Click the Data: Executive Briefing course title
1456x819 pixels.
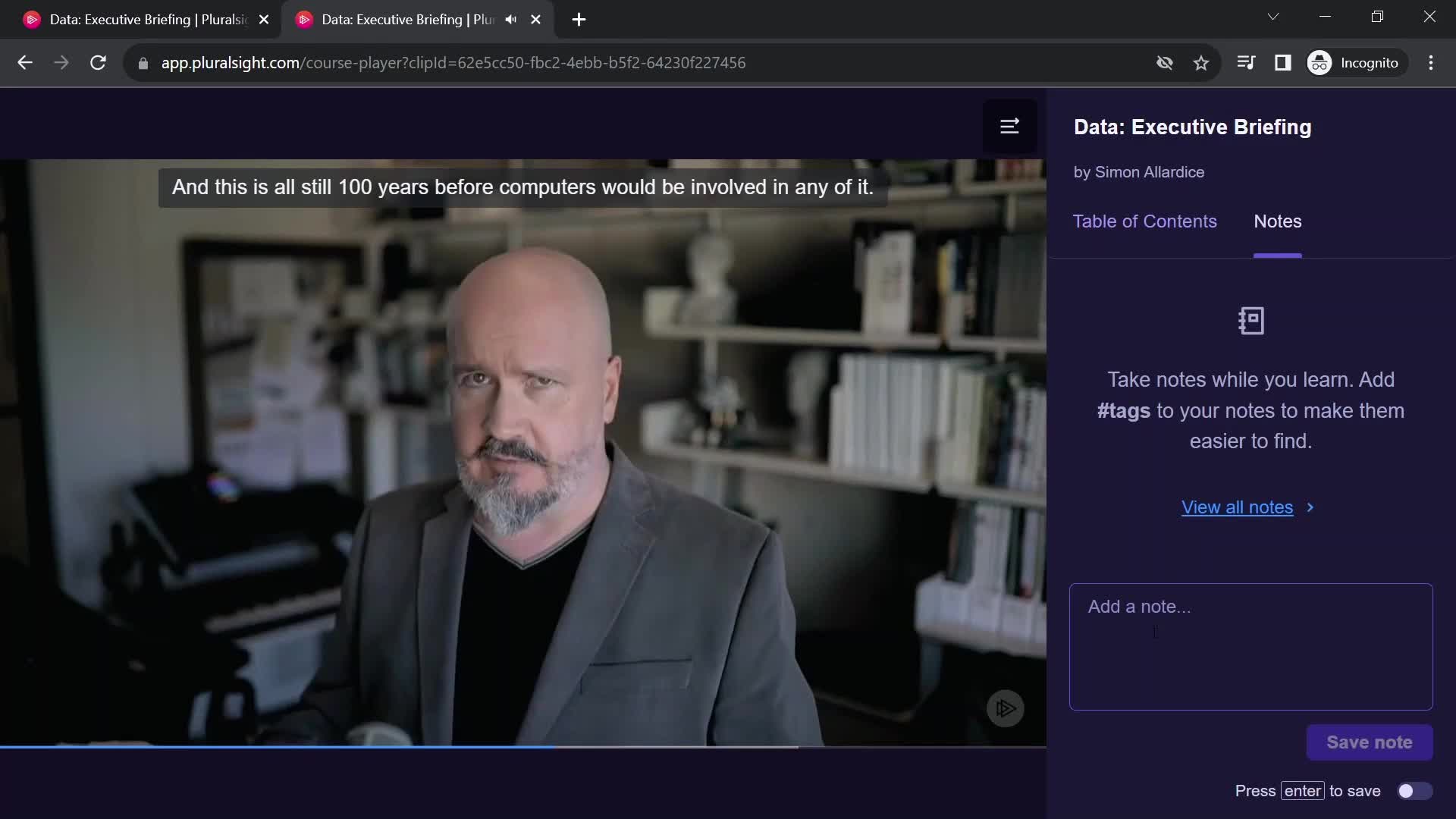[x=1192, y=127]
